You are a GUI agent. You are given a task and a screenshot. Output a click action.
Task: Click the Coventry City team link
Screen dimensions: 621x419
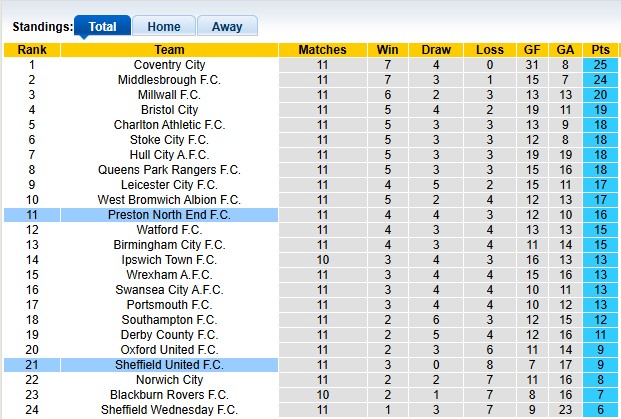169,65
